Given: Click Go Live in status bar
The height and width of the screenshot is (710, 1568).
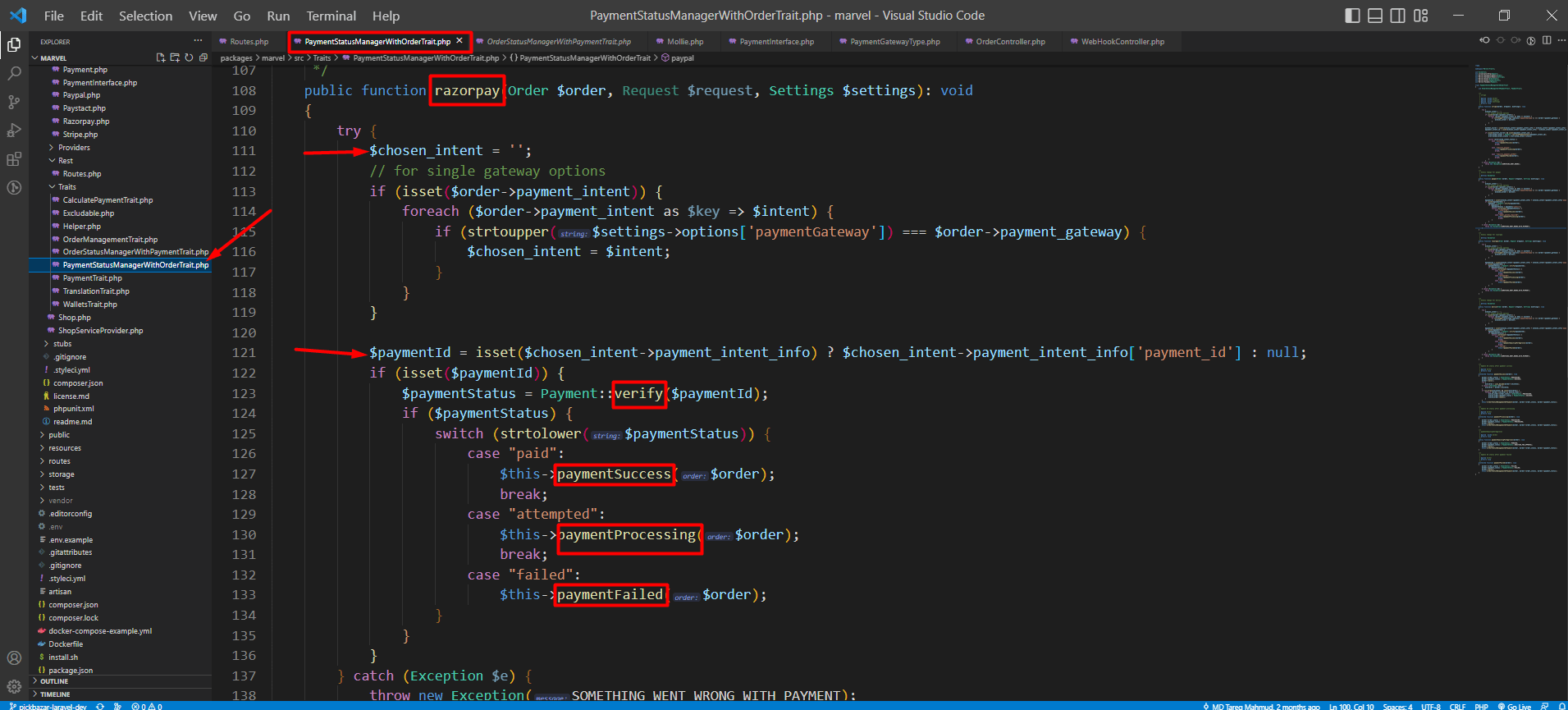Looking at the screenshot, I should pos(1514,706).
